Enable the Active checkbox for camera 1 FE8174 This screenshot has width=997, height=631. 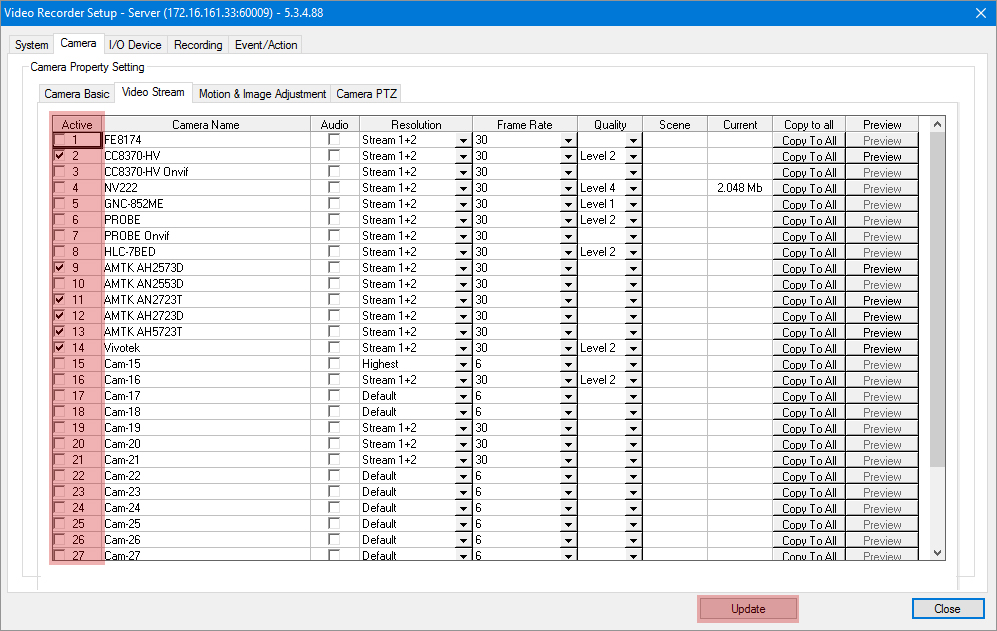pyautogui.click(x=60, y=141)
